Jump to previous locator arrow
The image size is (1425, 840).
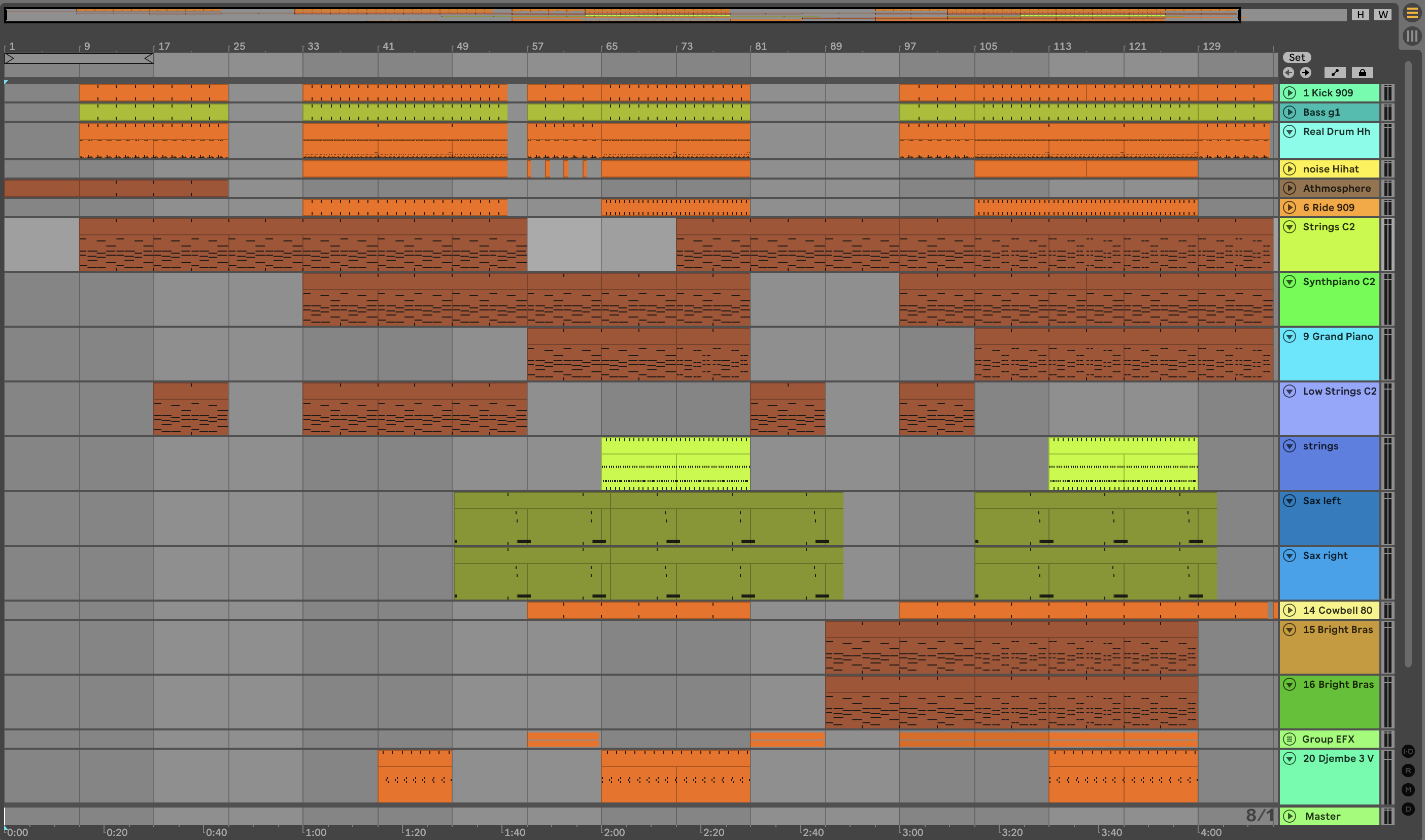coord(1288,73)
